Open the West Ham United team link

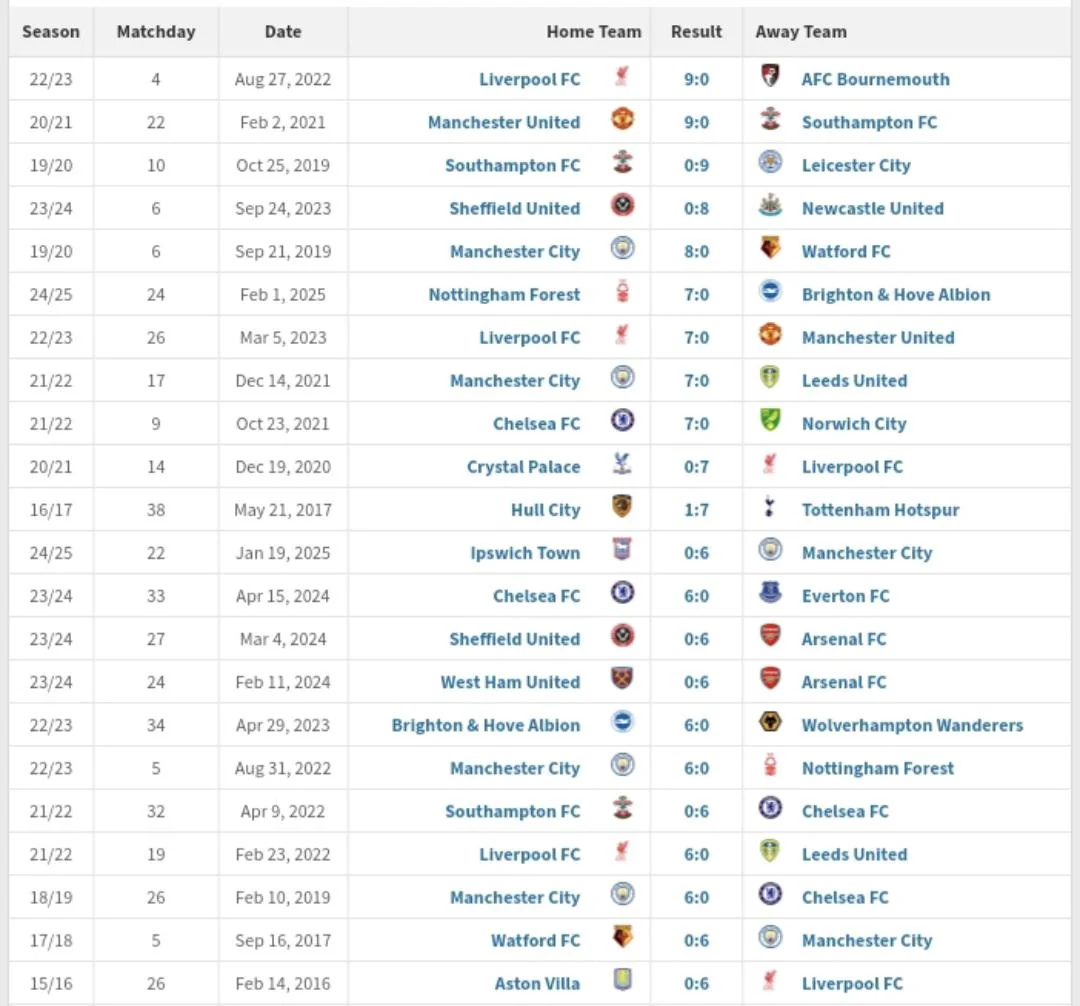pyautogui.click(x=510, y=682)
